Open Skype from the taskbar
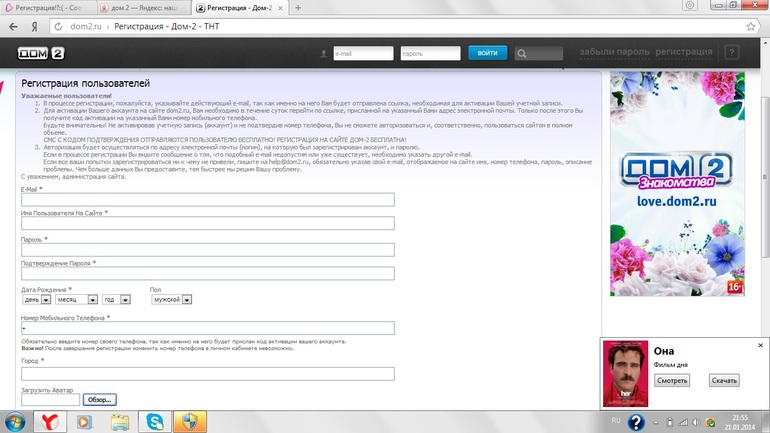This screenshot has height=433, width=770. coord(154,421)
